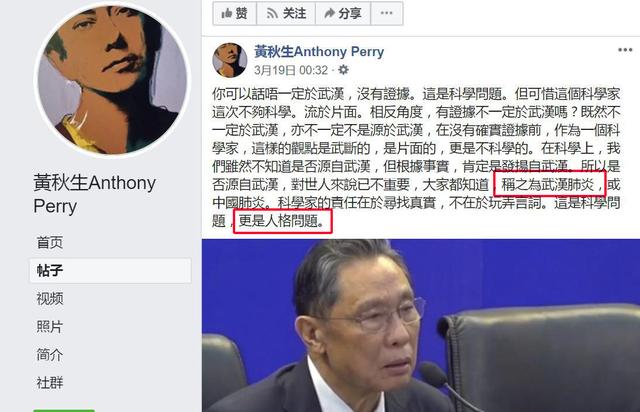The height and width of the screenshot is (412, 640).
Task: Open the post options three-dot menu
Action: [625, 50]
